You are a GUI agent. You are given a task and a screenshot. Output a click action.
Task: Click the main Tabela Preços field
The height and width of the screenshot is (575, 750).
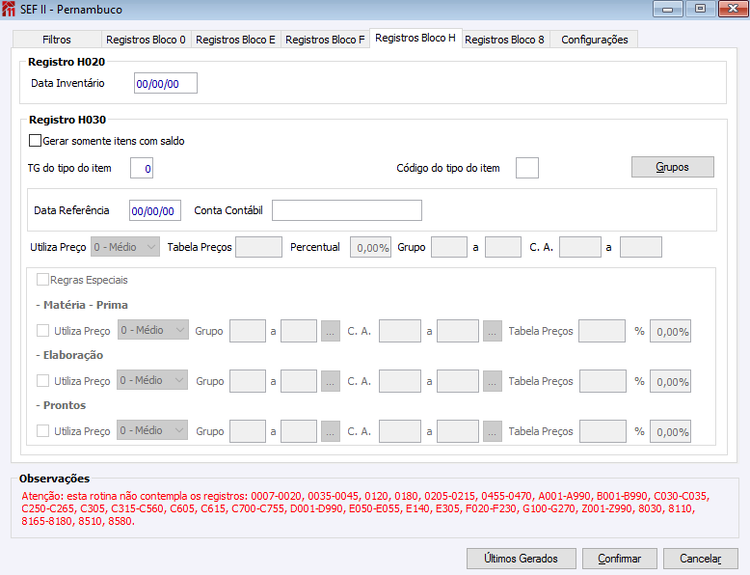259,247
